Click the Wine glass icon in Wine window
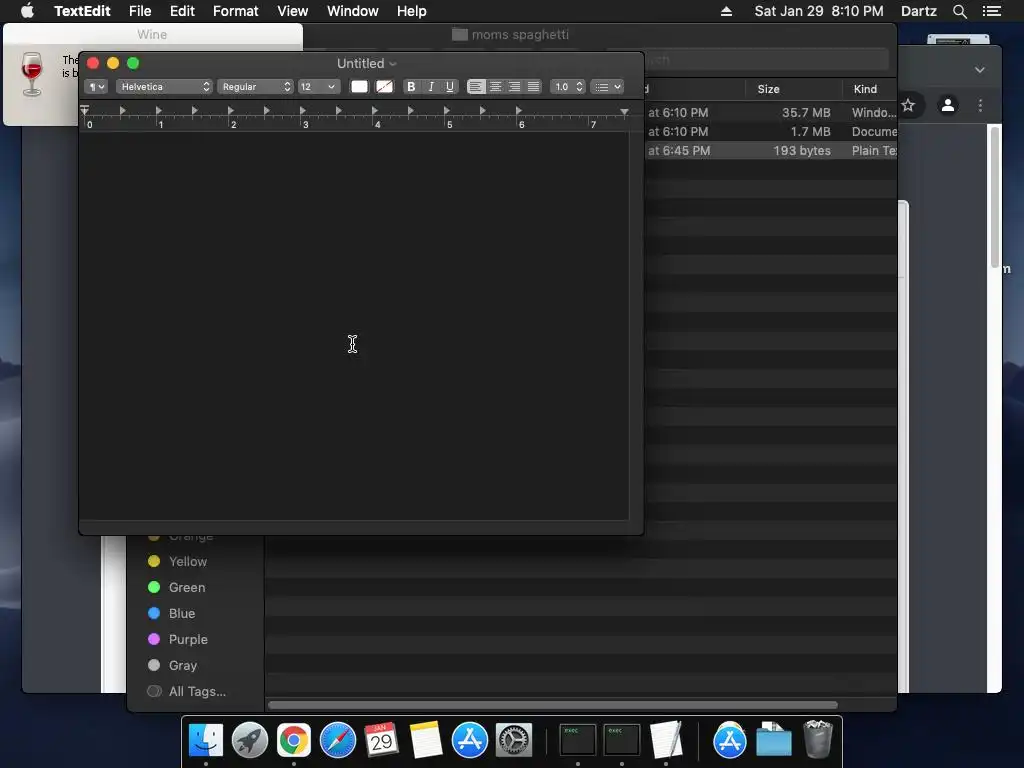This screenshot has height=768, width=1024. tap(31, 74)
